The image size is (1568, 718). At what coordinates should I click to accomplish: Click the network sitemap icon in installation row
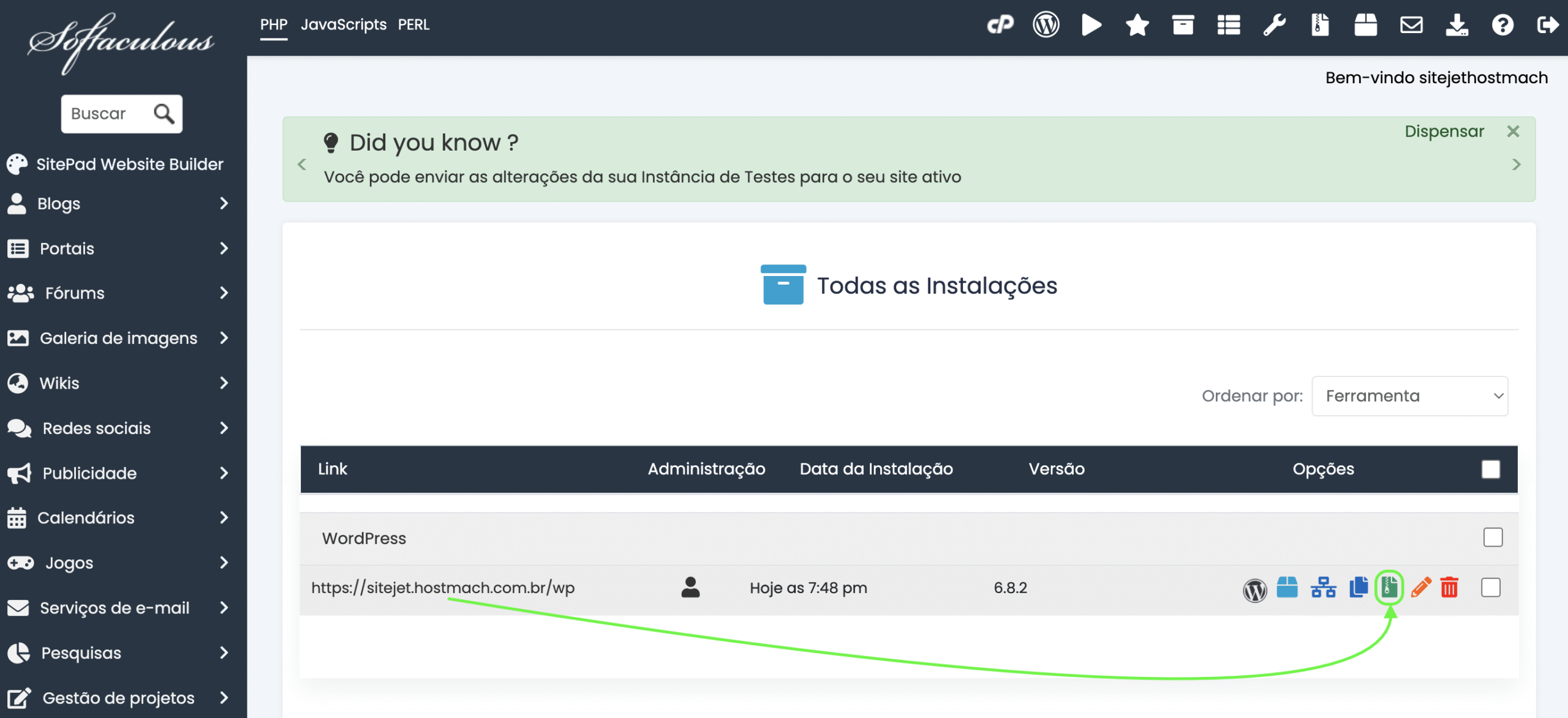pyautogui.click(x=1323, y=588)
